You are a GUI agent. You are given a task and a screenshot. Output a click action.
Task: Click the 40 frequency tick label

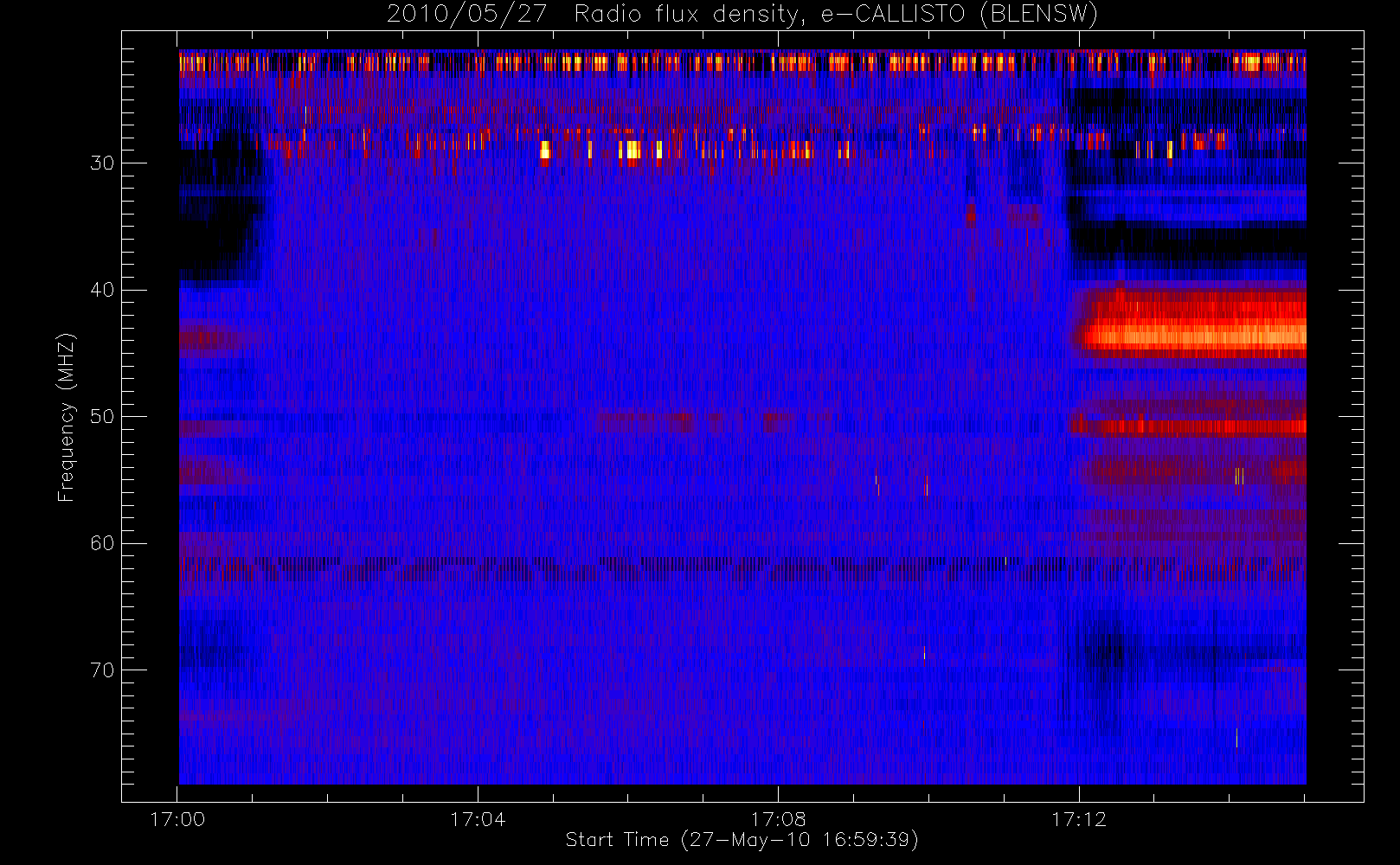click(x=102, y=290)
